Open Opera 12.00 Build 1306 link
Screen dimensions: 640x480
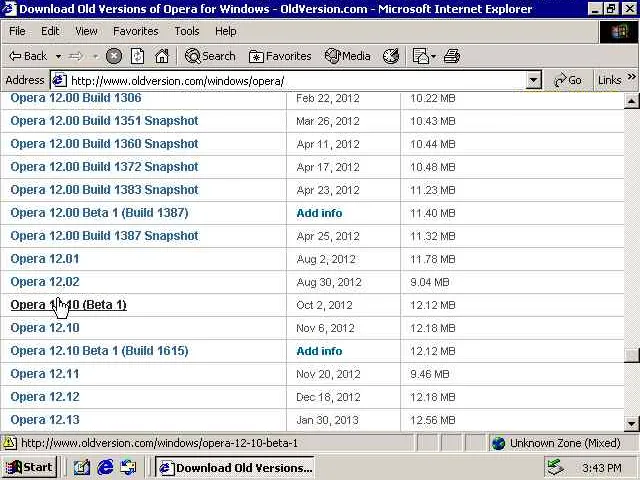tap(76, 98)
